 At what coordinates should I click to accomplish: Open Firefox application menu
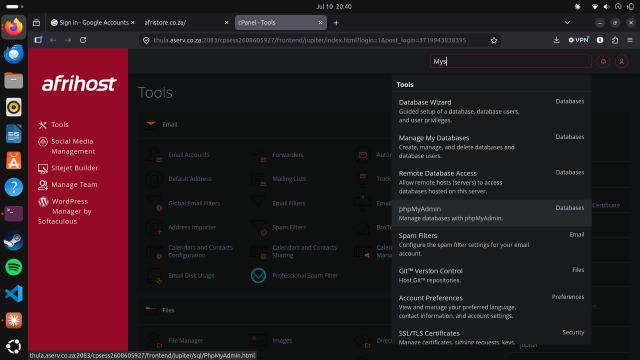tap(630, 40)
